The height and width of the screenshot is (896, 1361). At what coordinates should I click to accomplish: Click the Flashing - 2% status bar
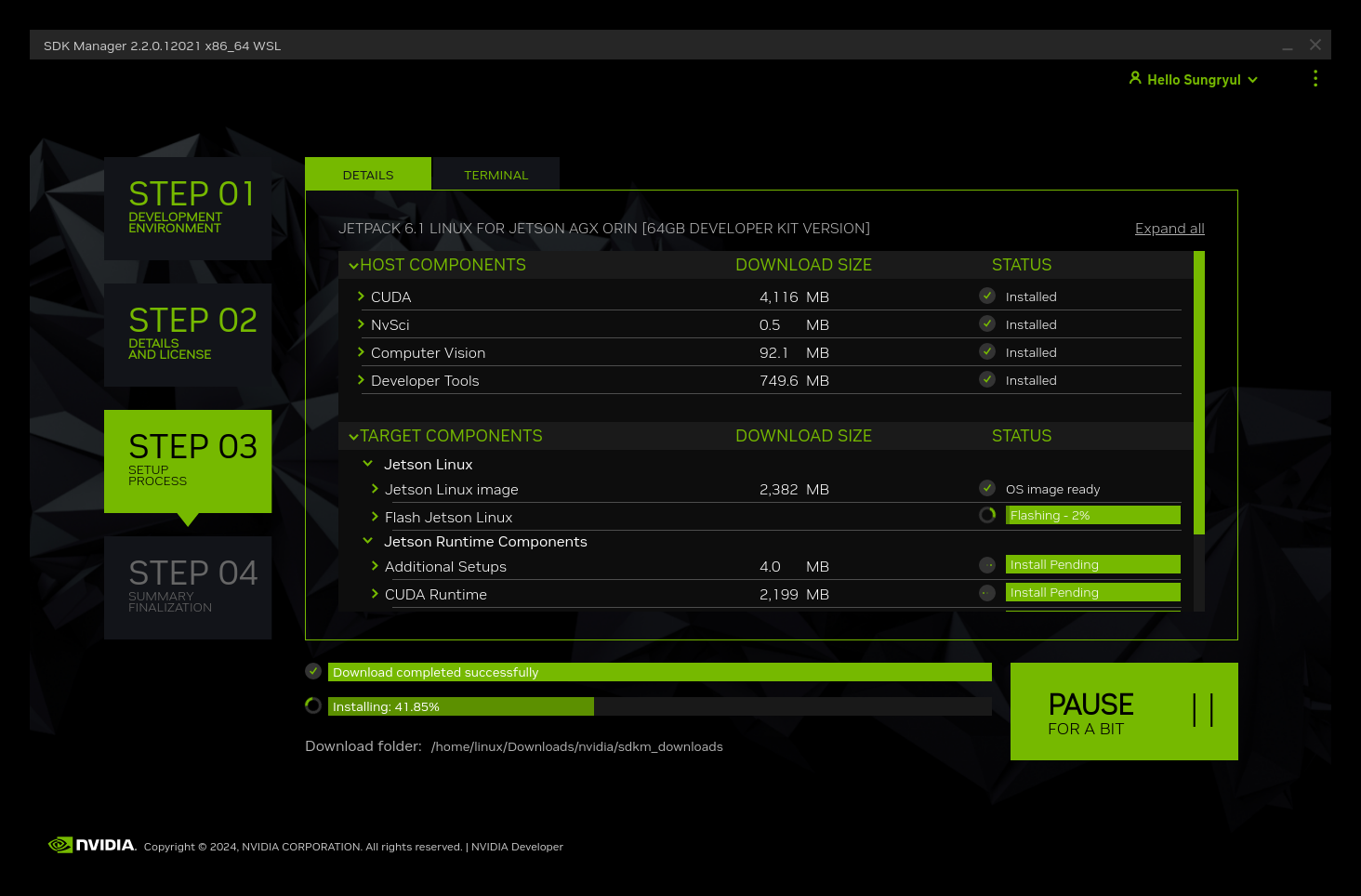click(1093, 515)
